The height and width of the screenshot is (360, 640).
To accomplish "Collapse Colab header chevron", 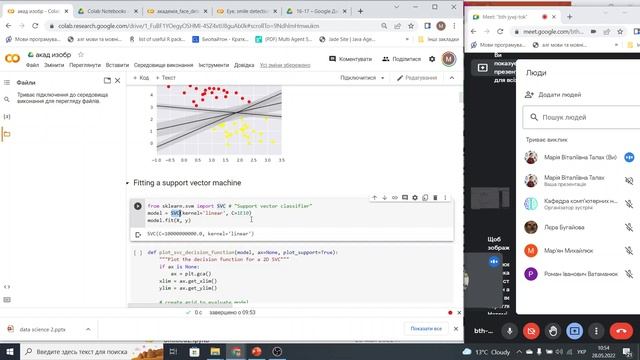I will (451, 78).
